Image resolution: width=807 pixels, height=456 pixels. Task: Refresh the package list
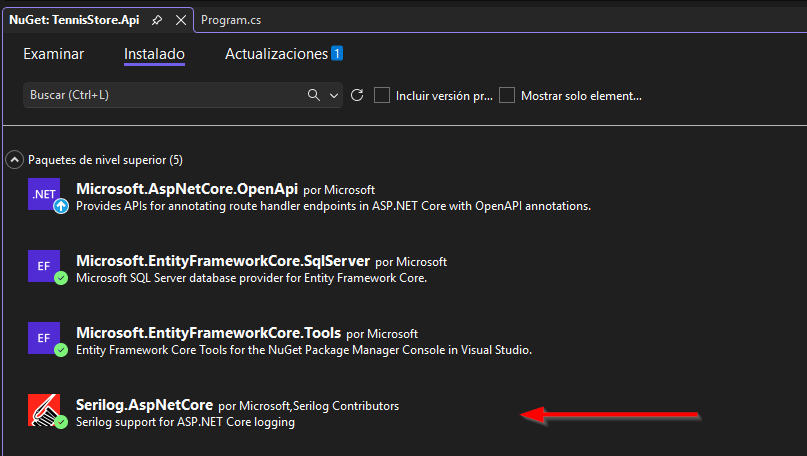coord(357,95)
